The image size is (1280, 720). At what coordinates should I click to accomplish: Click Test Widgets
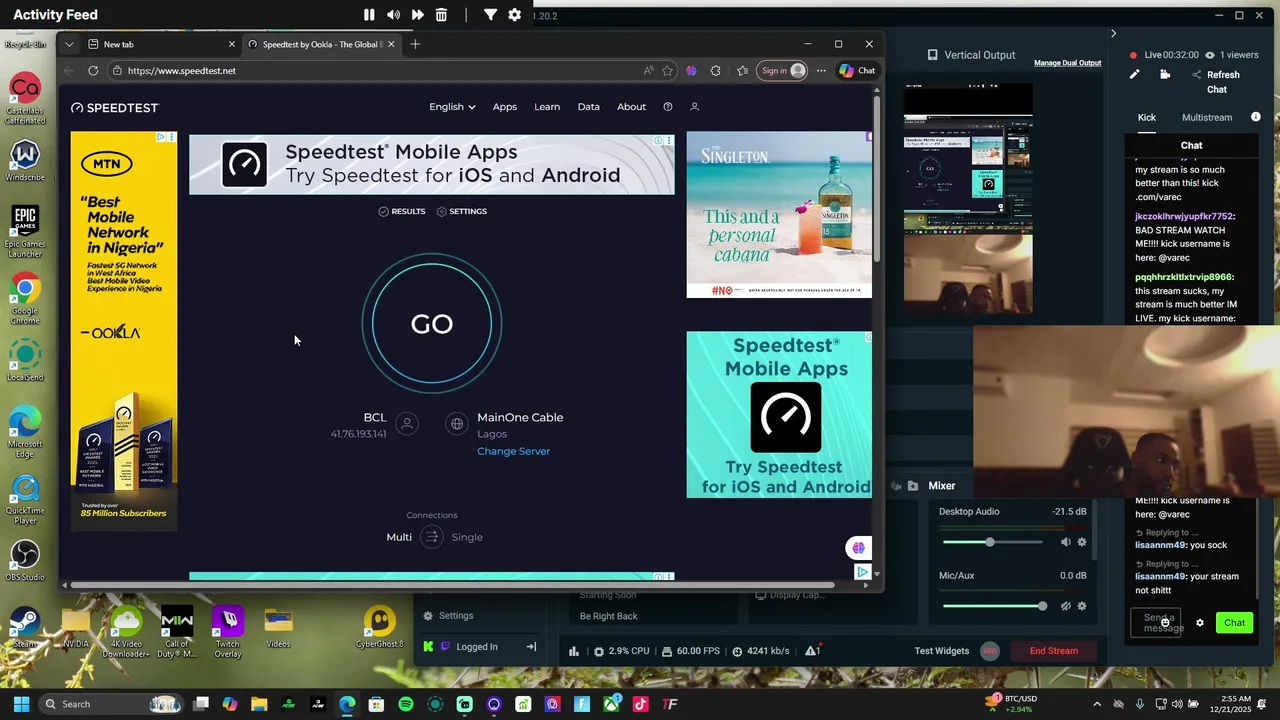point(941,651)
